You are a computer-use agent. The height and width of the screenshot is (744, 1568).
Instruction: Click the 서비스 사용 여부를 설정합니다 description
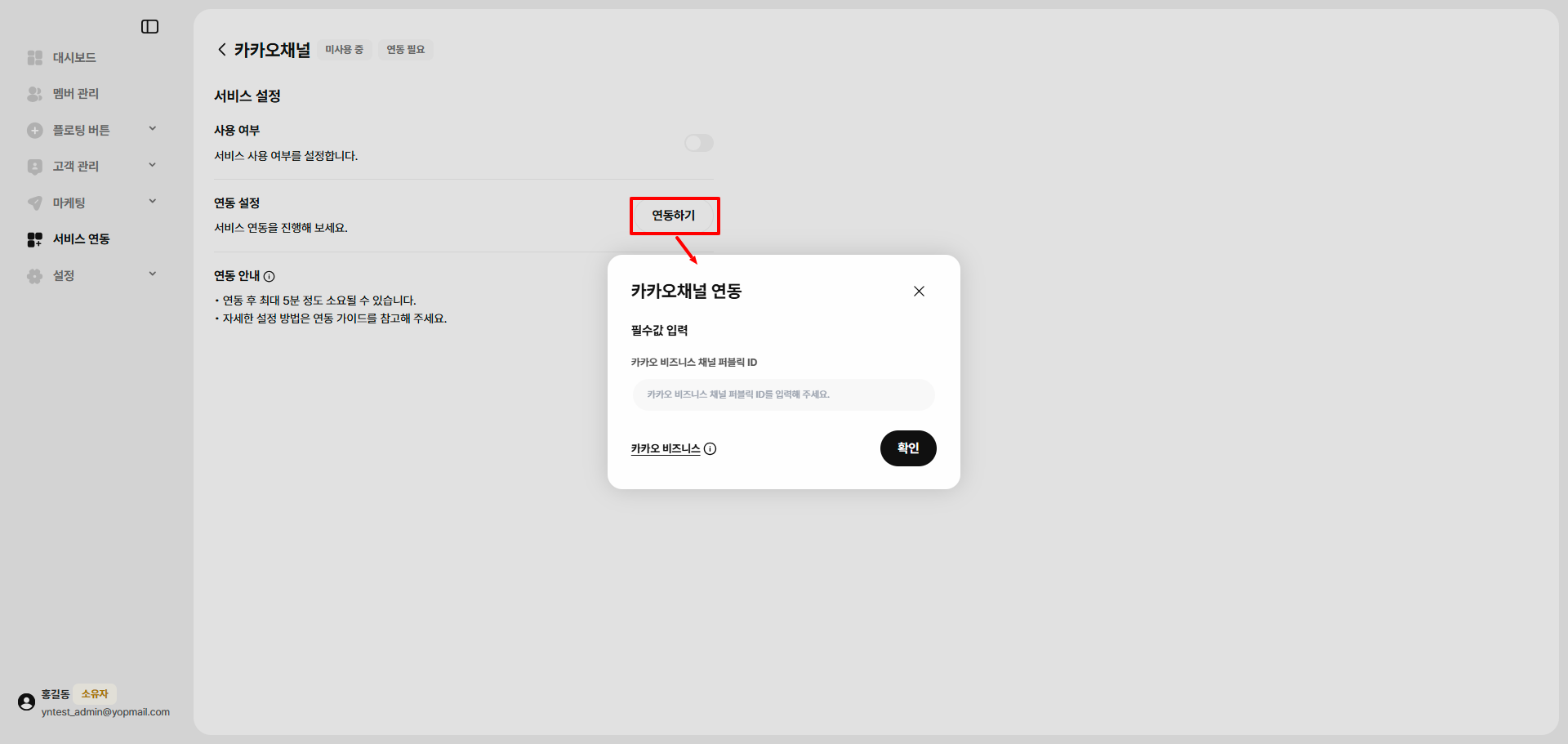click(286, 156)
